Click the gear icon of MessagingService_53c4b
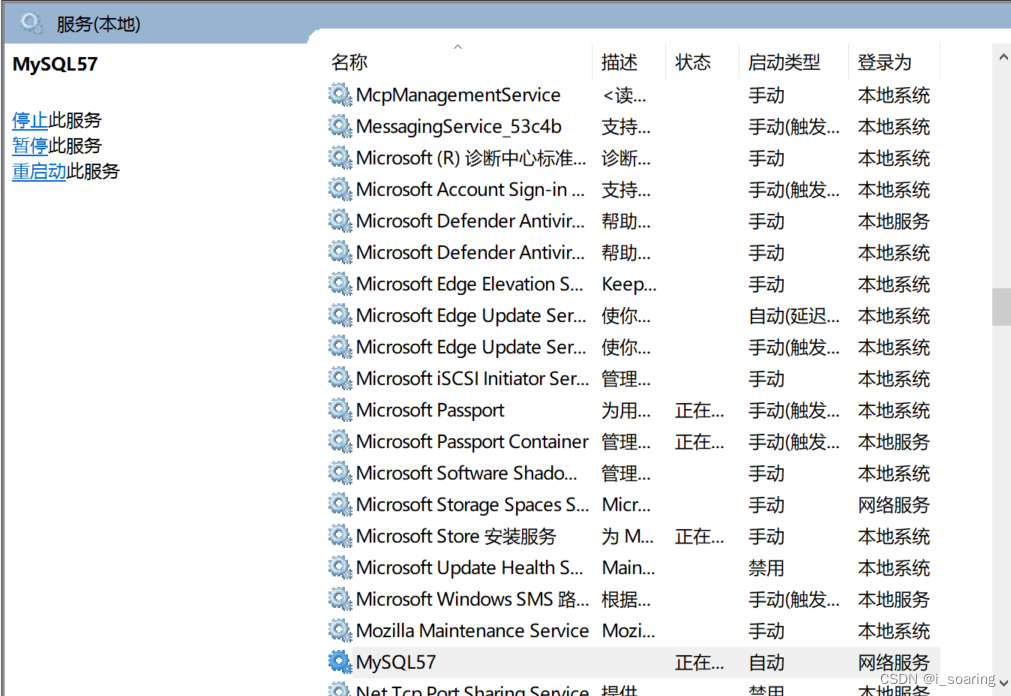This screenshot has width=1011, height=696. tap(340, 126)
